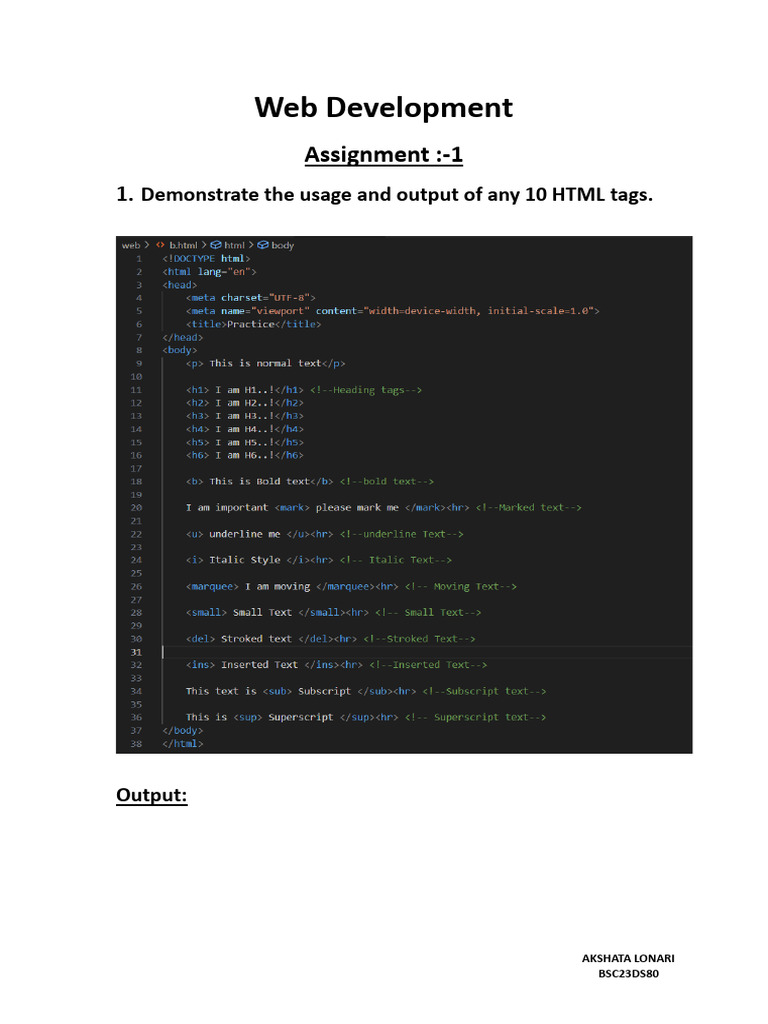Click the h3 'I am H3..!' line
The image size is (768, 1024).
[245, 416]
